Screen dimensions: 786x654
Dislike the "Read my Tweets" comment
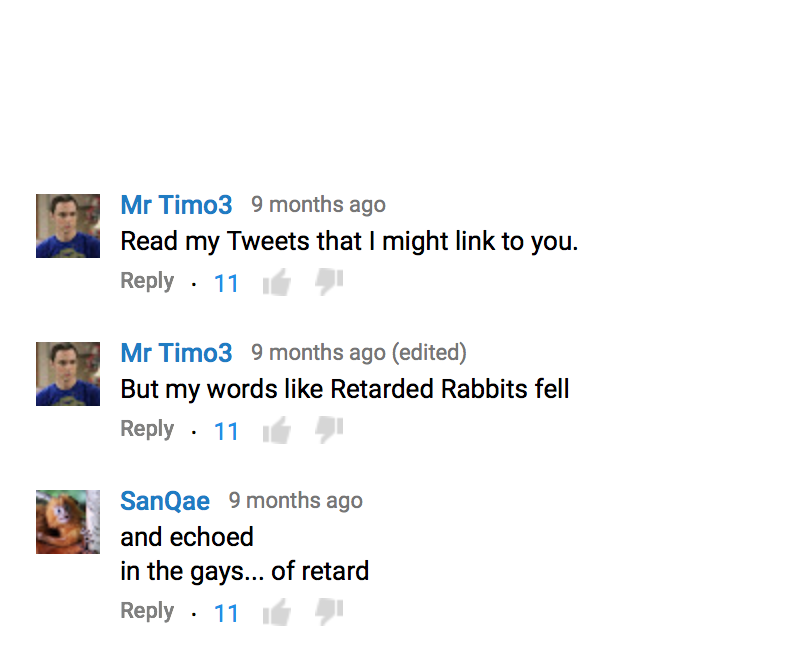coord(329,281)
